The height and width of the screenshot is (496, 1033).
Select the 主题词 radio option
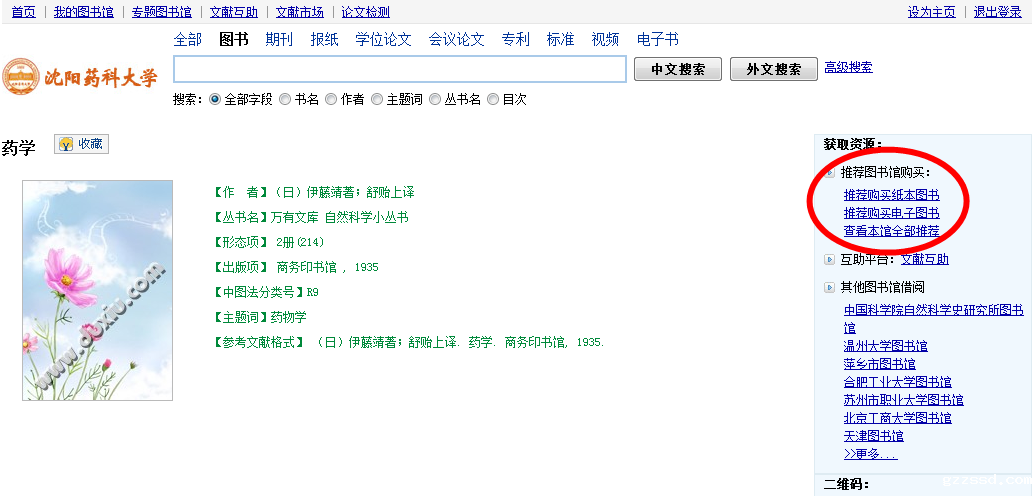[x=377, y=100]
